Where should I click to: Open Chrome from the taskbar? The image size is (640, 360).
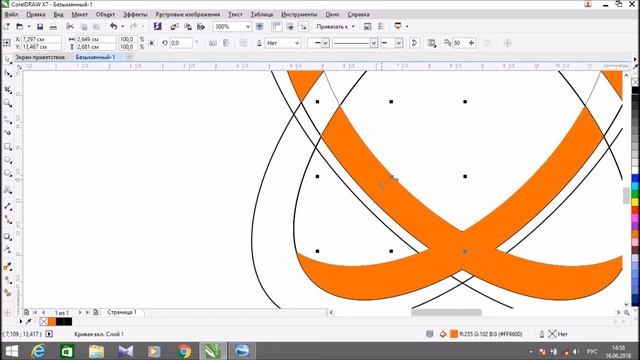tap(184, 351)
